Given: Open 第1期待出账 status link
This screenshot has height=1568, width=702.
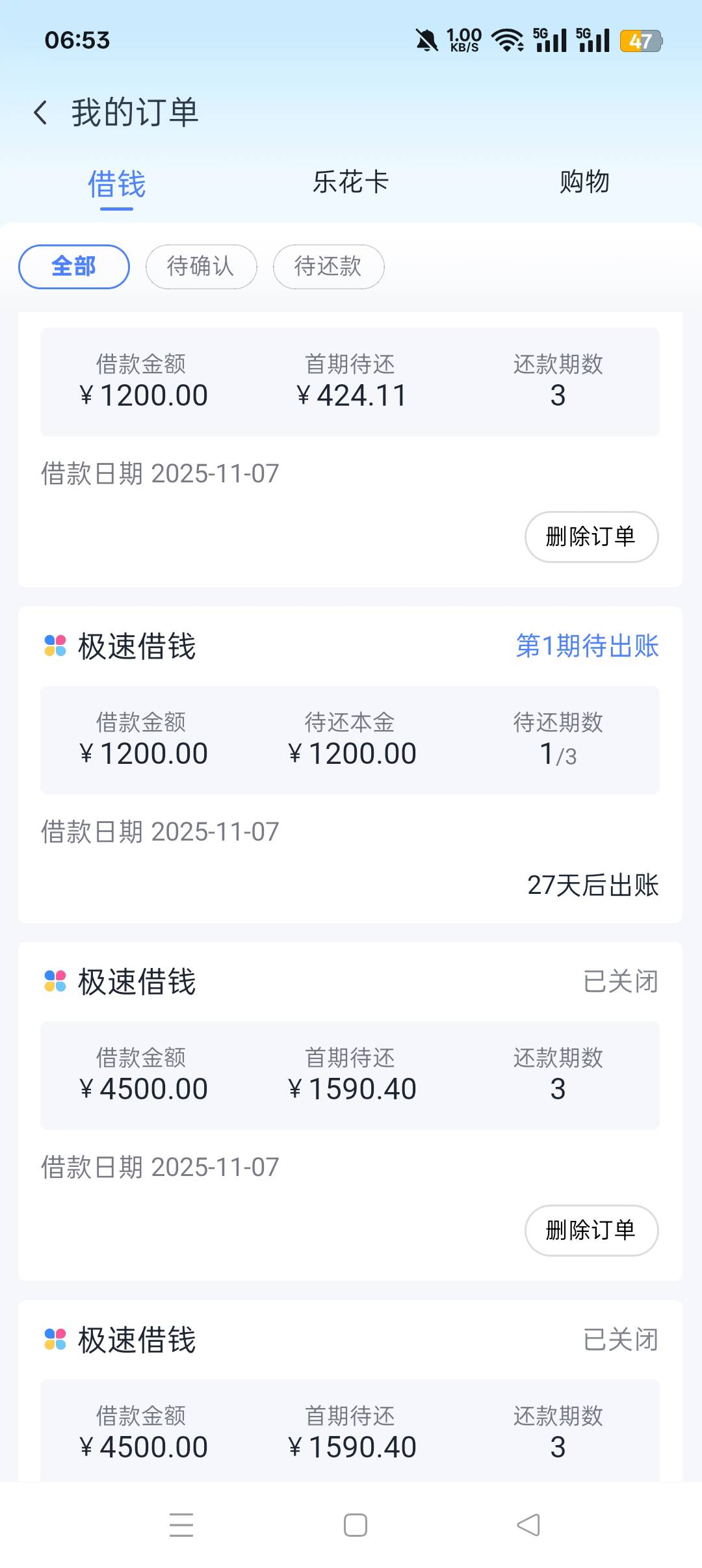Looking at the screenshot, I should (x=587, y=646).
